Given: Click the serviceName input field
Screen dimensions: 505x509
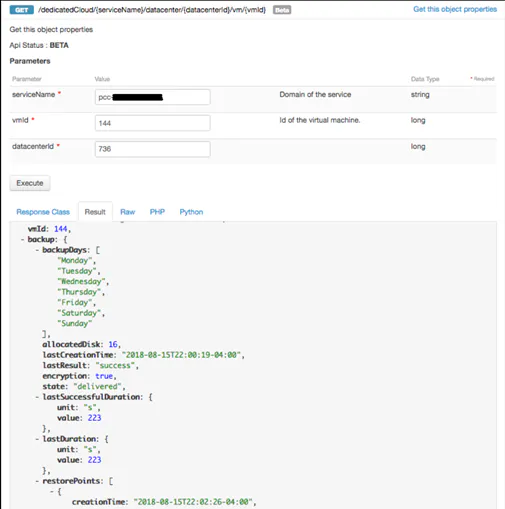Looking at the screenshot, I should [x=153, y=97].
